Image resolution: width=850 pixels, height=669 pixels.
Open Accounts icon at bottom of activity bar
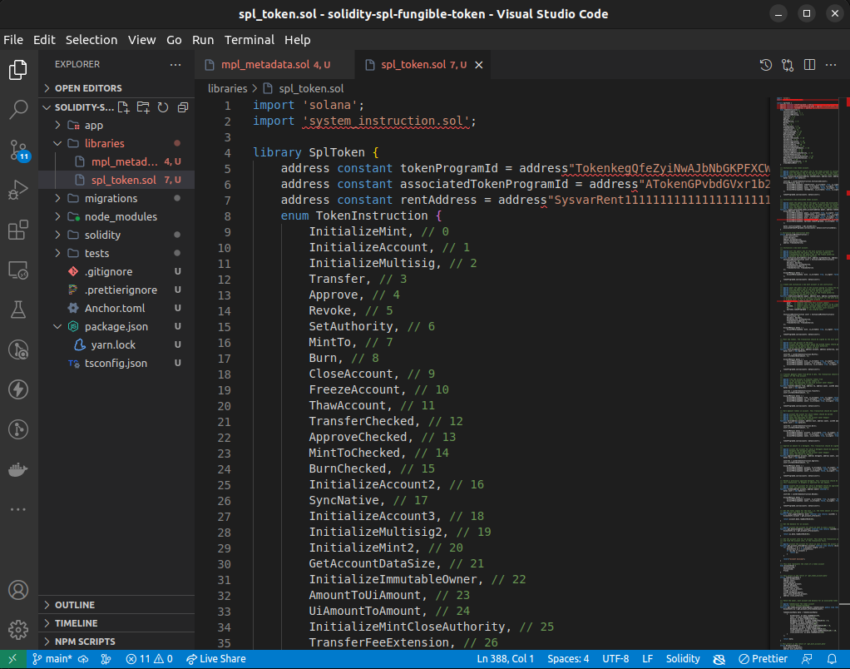pyautogui.click(x=18, y=590)
